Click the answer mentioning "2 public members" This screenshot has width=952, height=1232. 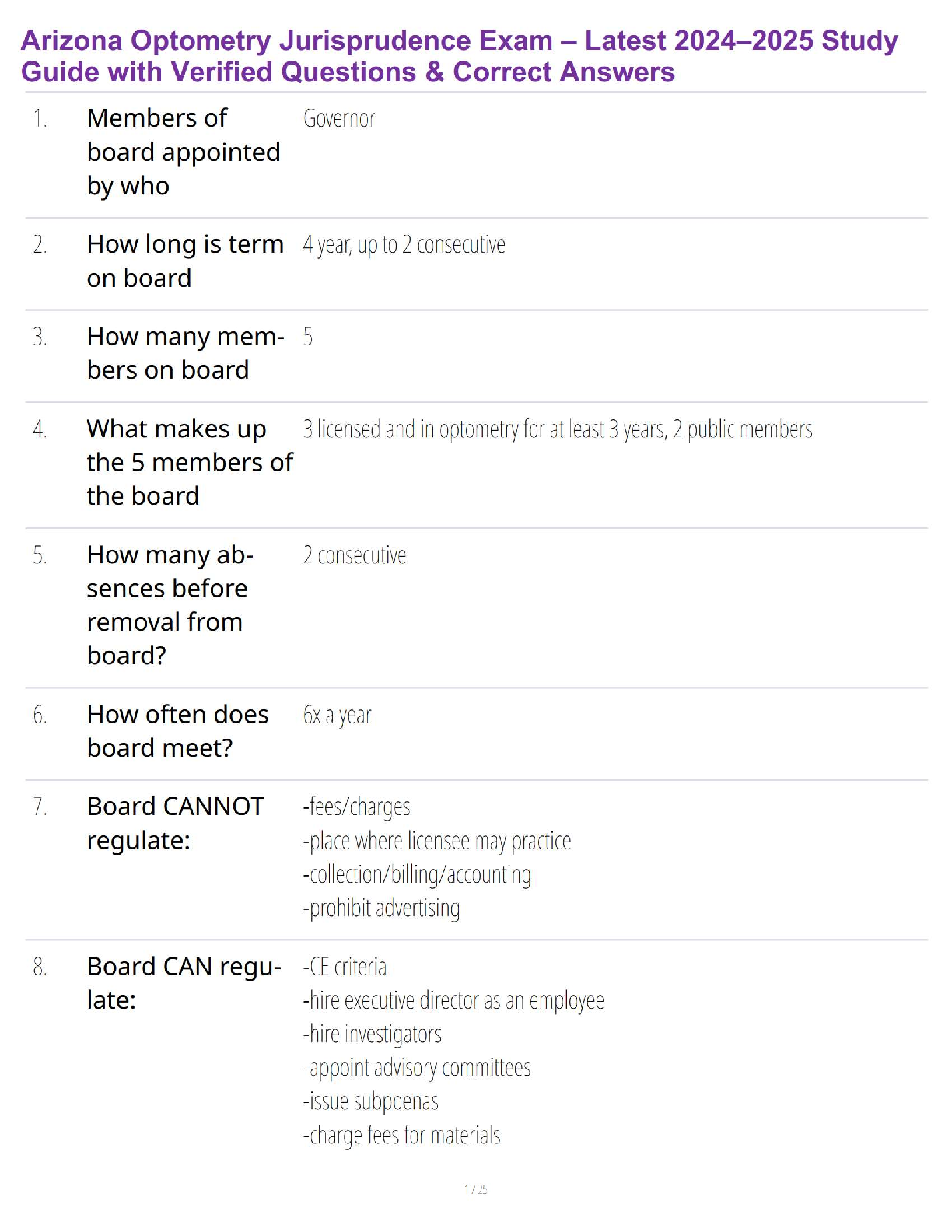pyautogui.click(x=557, y=429)
